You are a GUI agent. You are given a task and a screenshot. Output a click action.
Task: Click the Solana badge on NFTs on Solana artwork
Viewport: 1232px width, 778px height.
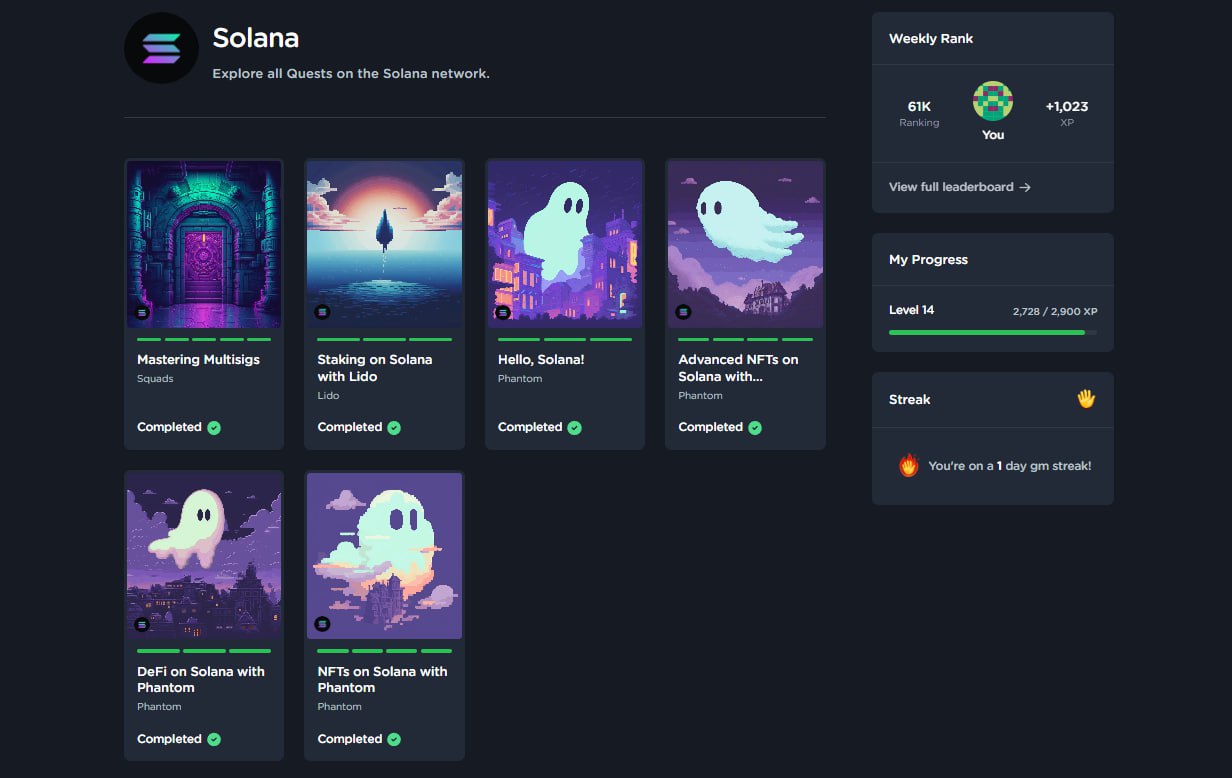(322, 624)
